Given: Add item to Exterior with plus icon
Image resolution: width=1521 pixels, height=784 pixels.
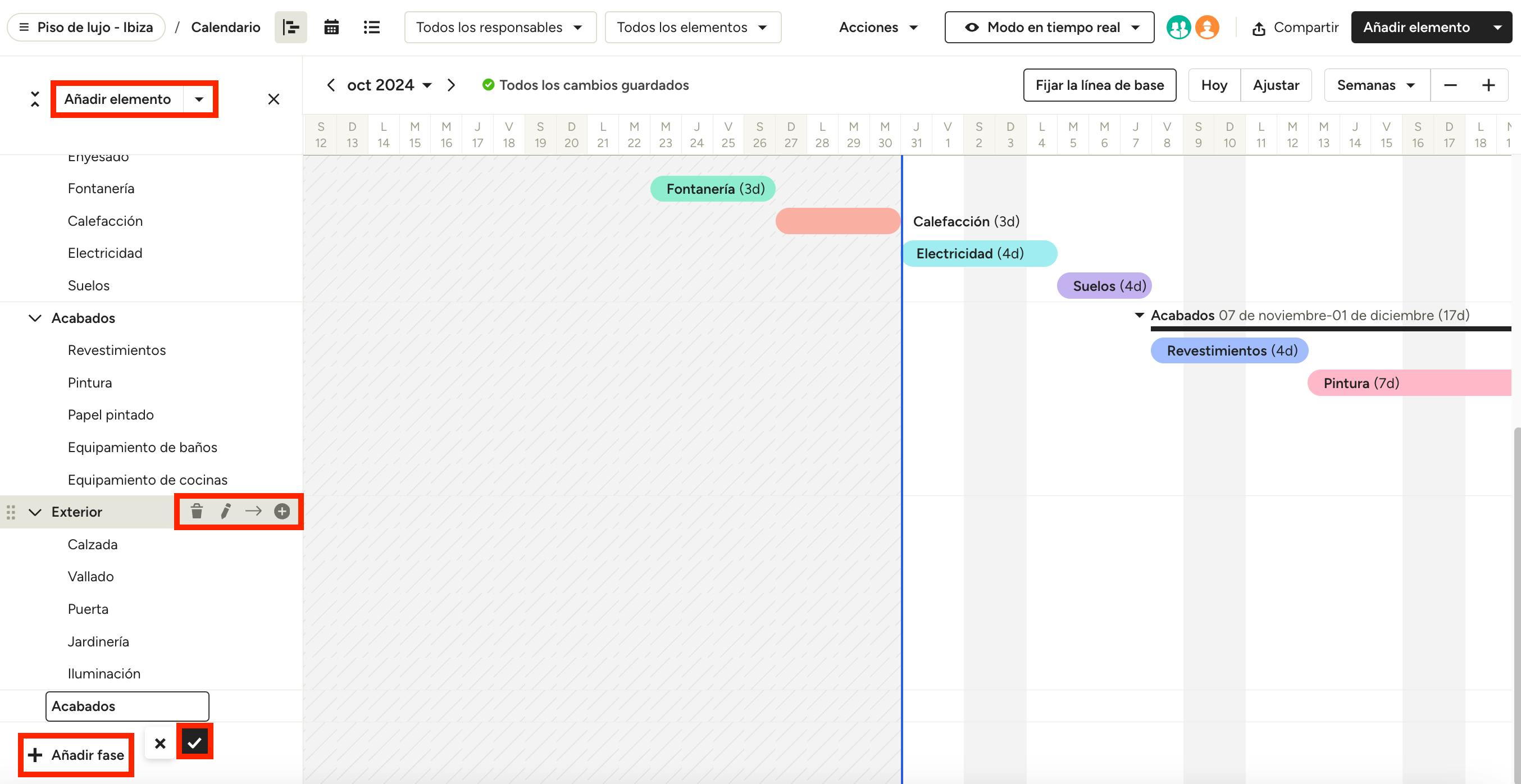Looking at the screenshot, I should coord(282,511).
